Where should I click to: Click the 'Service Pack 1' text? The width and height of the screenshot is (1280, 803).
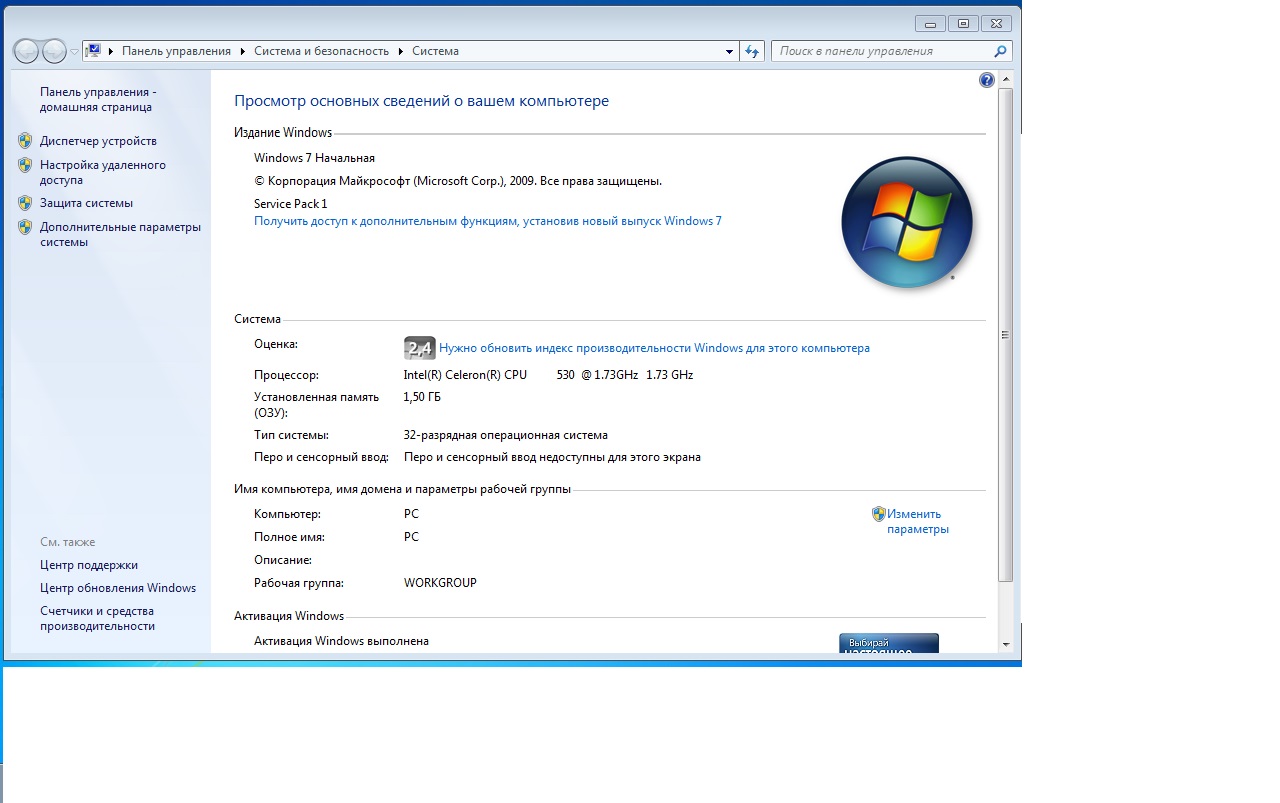click(x=290, y=204)
